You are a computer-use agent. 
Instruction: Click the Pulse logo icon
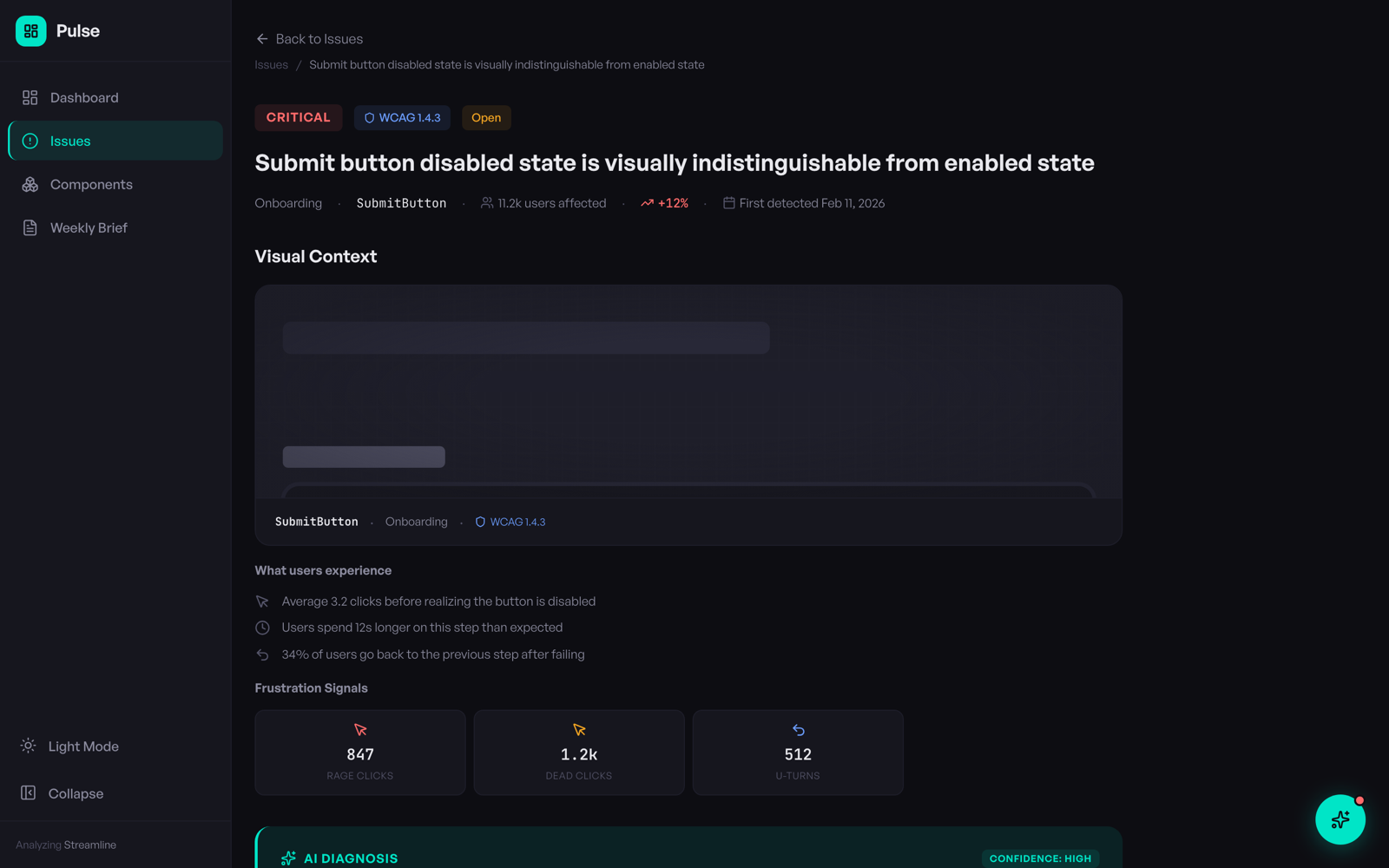(x=30, y=30)
